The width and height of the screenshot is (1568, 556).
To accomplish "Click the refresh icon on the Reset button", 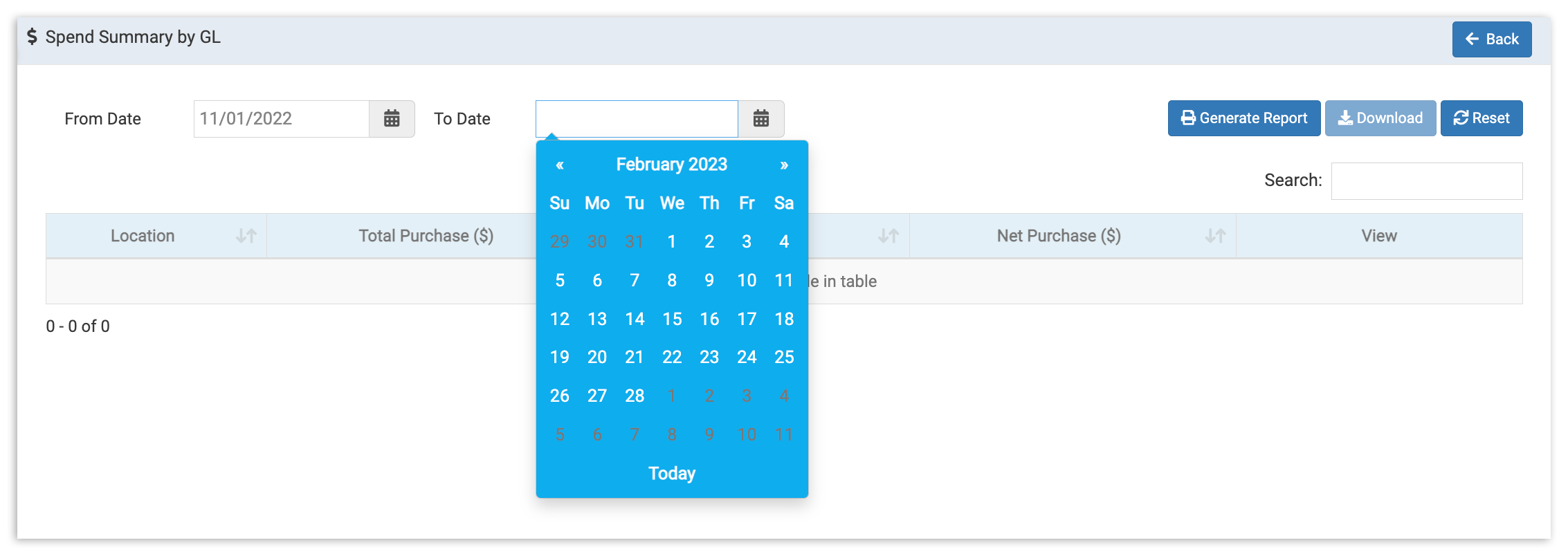I will 1461,118.
